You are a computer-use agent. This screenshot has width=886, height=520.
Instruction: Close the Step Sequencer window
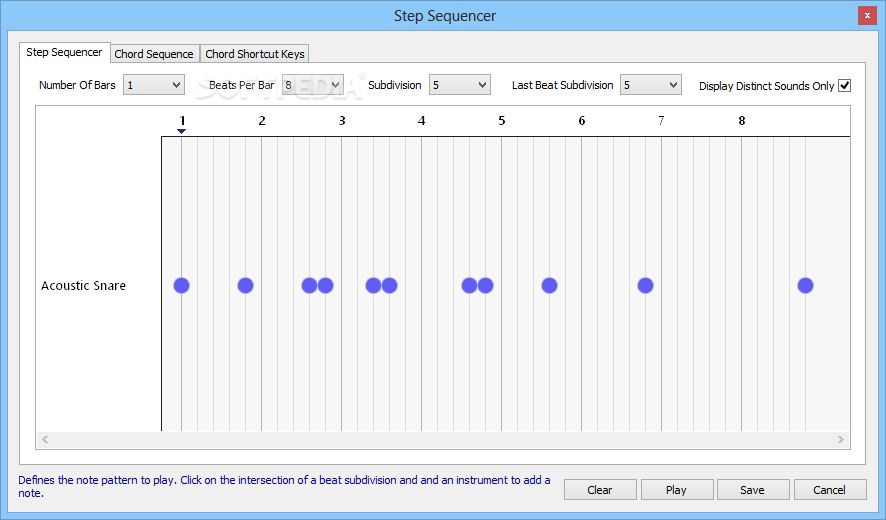[x=867, y=15]
